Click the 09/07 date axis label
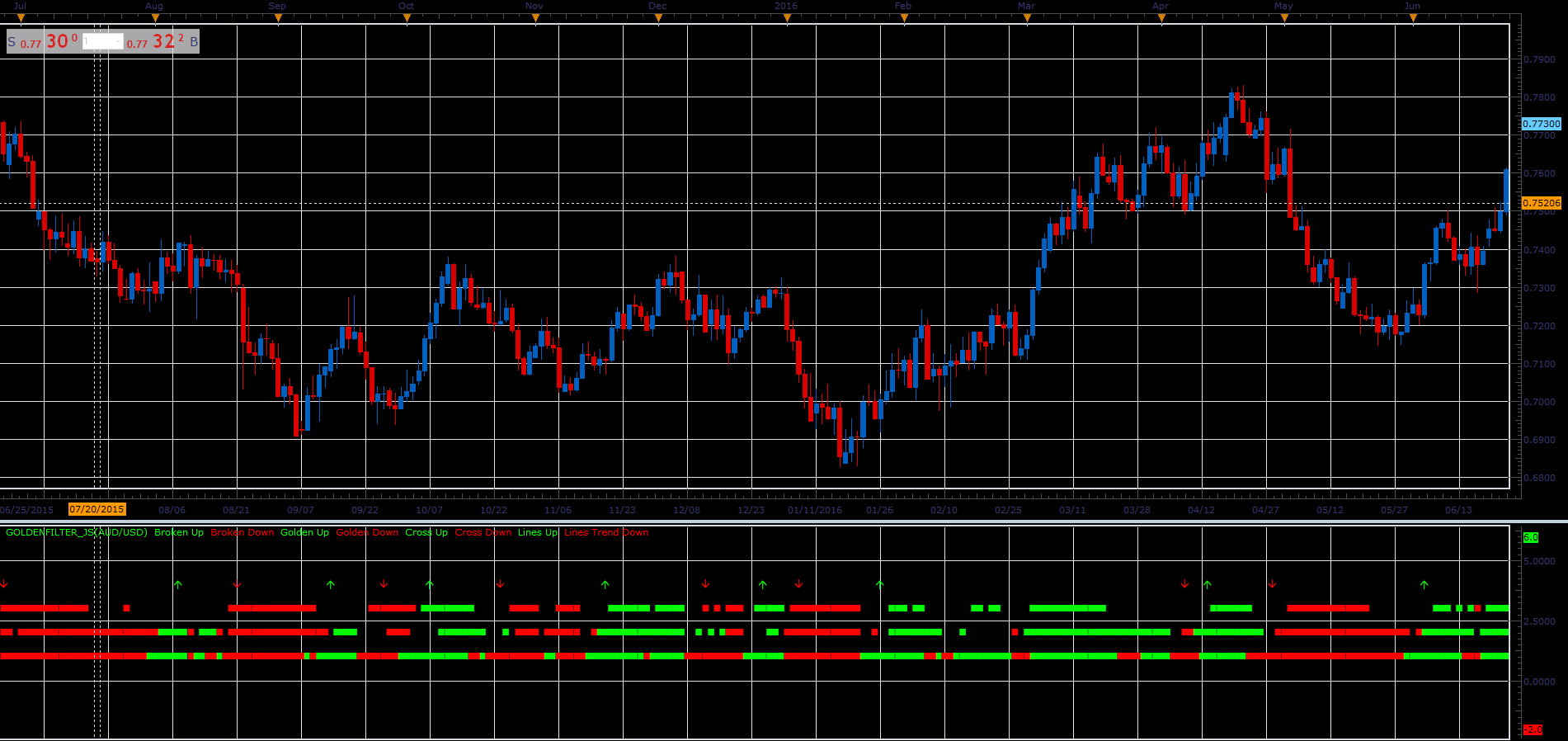The height and width of the screenshot is (741, 1568). (301, 510)
